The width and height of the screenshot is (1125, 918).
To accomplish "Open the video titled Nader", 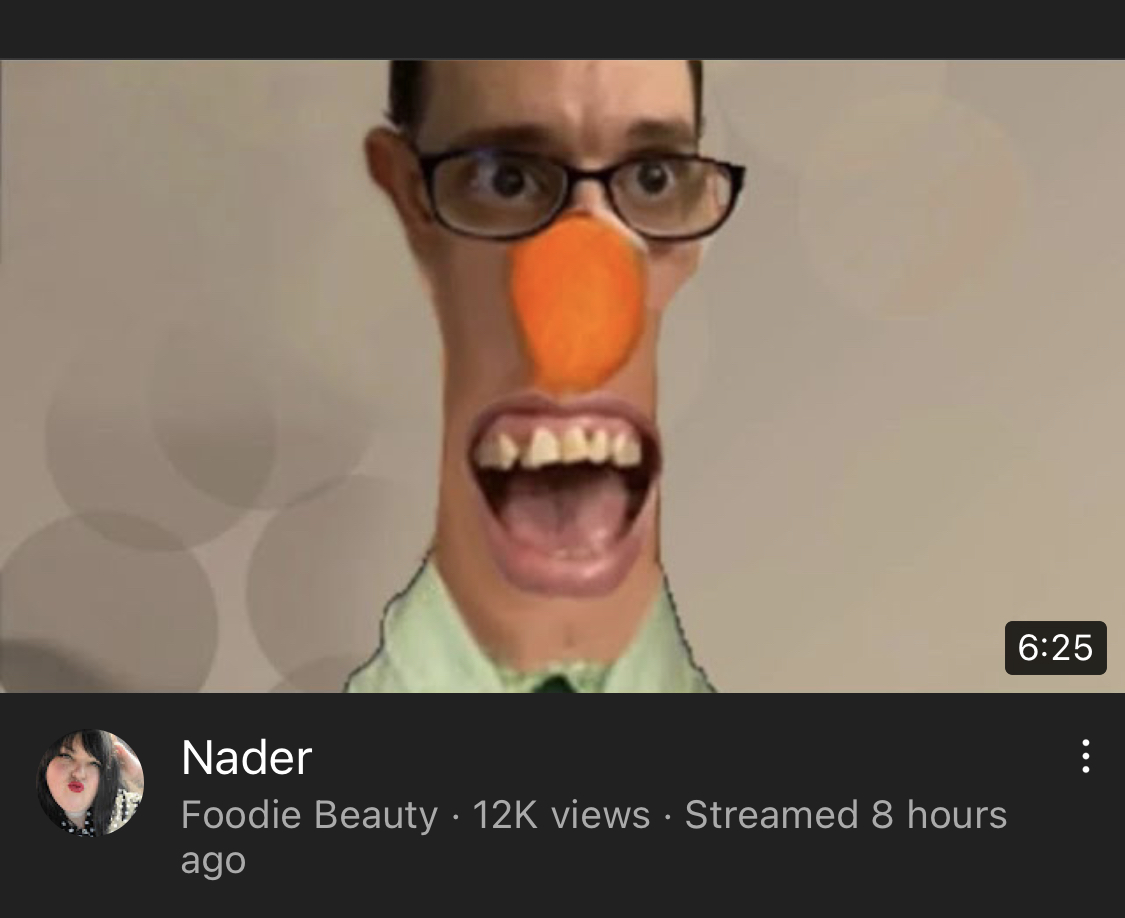I will pyautogui.click(x=247, y=757).
